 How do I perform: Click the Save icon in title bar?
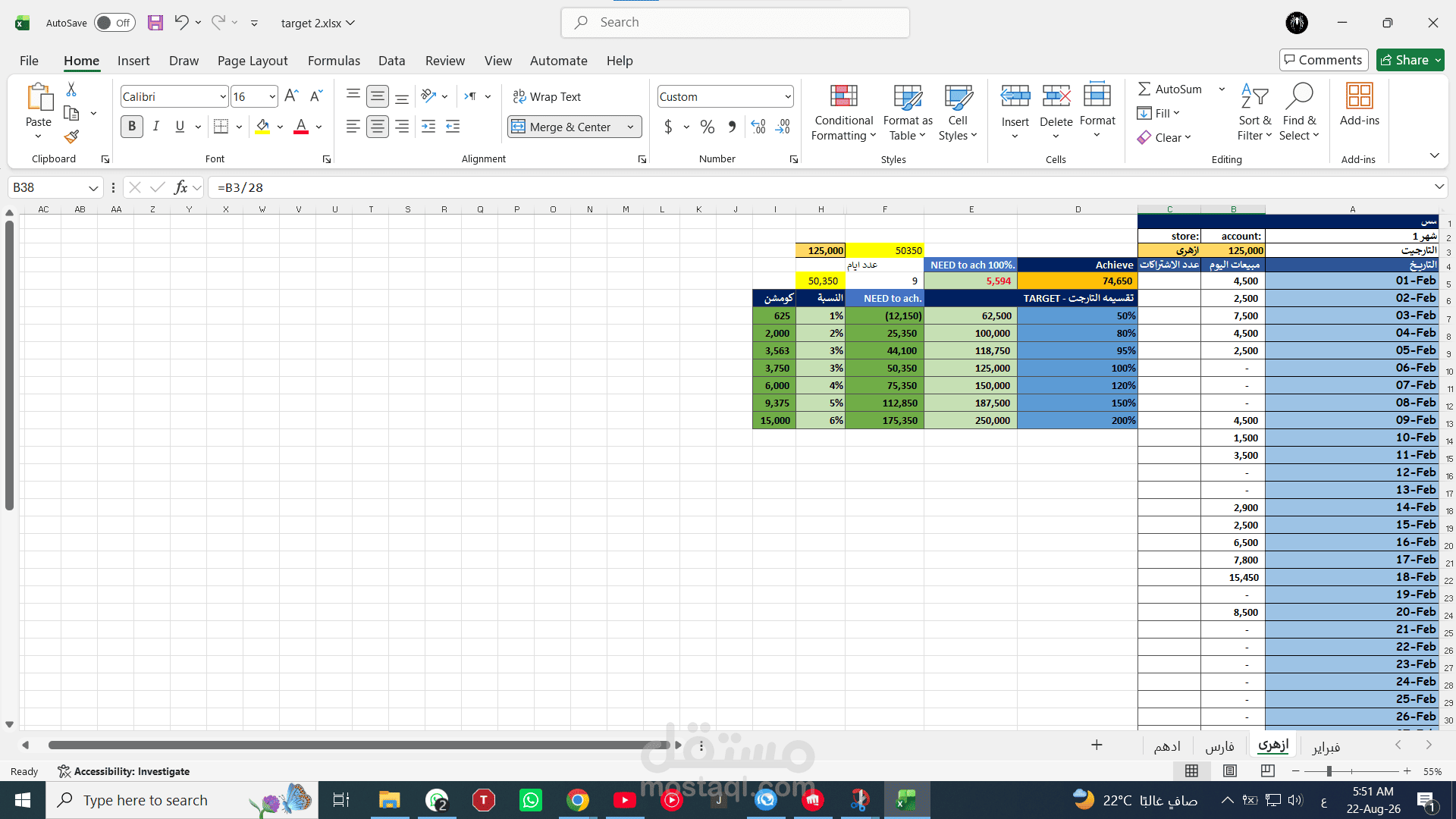155,23
